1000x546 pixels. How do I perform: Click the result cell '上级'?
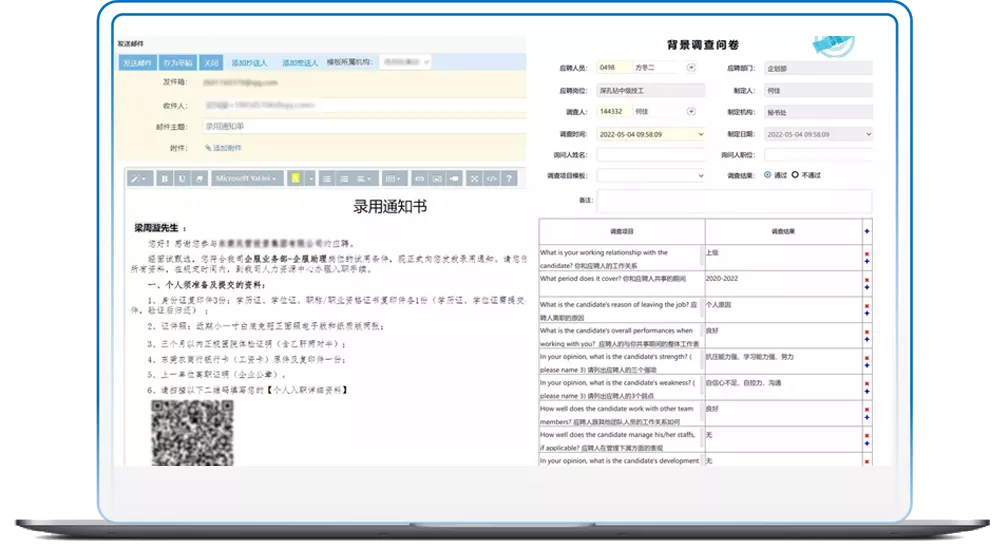[x=784, y=258]
